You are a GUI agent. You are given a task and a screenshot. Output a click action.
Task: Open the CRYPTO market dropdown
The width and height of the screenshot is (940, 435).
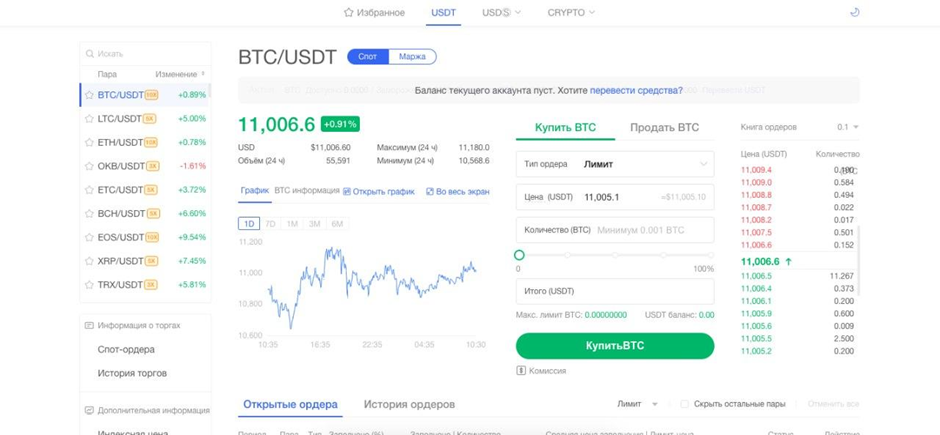(x=571, y=13)
